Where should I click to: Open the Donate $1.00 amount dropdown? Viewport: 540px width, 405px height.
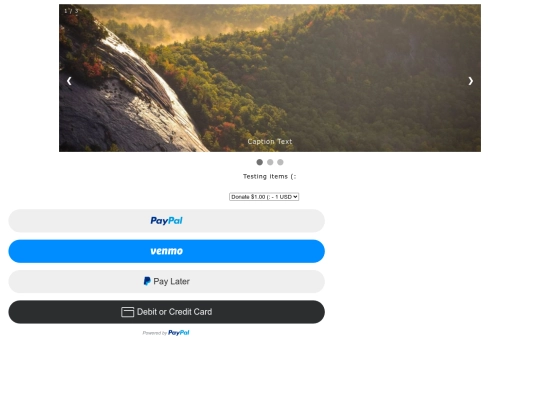[264, 197]
